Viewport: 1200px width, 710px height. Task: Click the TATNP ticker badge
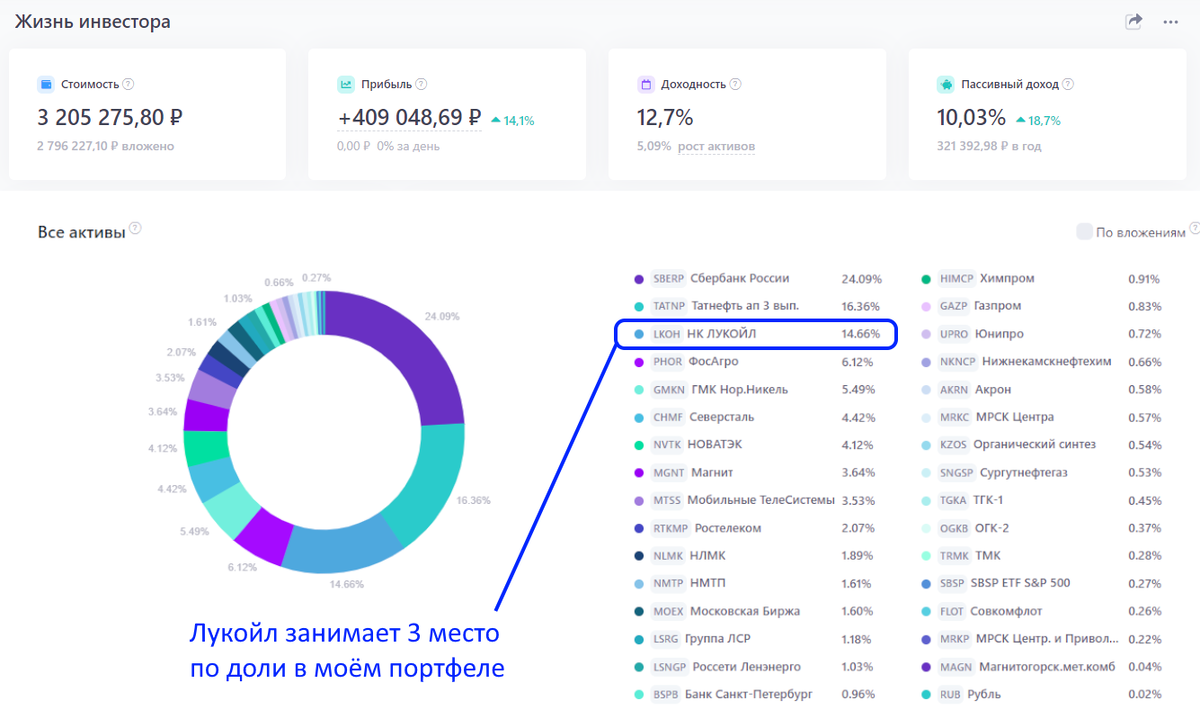669,306
